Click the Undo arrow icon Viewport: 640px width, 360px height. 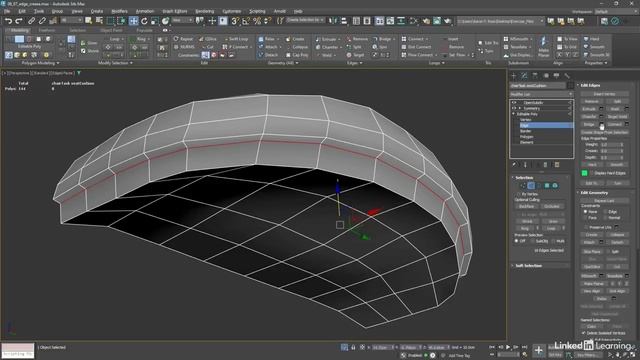(8, 21)
